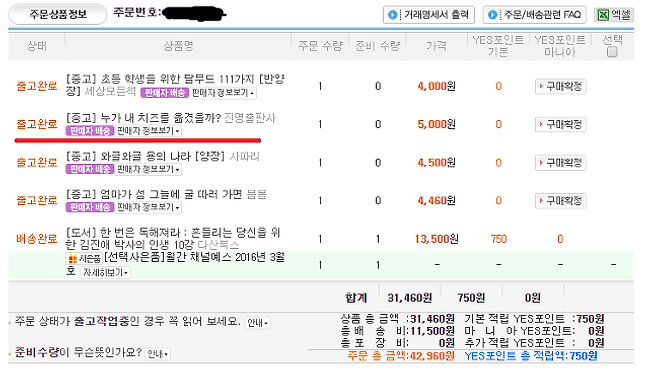
Task: Click the 거래명세서 출력 play icon
Action: (392, 15)
